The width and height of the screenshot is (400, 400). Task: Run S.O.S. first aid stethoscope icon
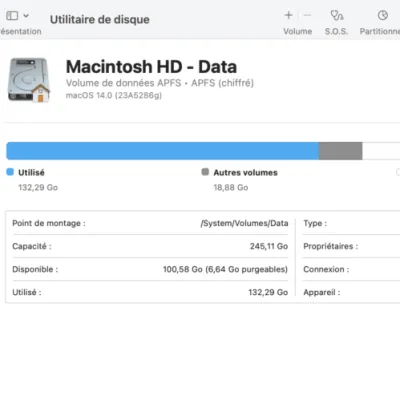tap(337, 15)
